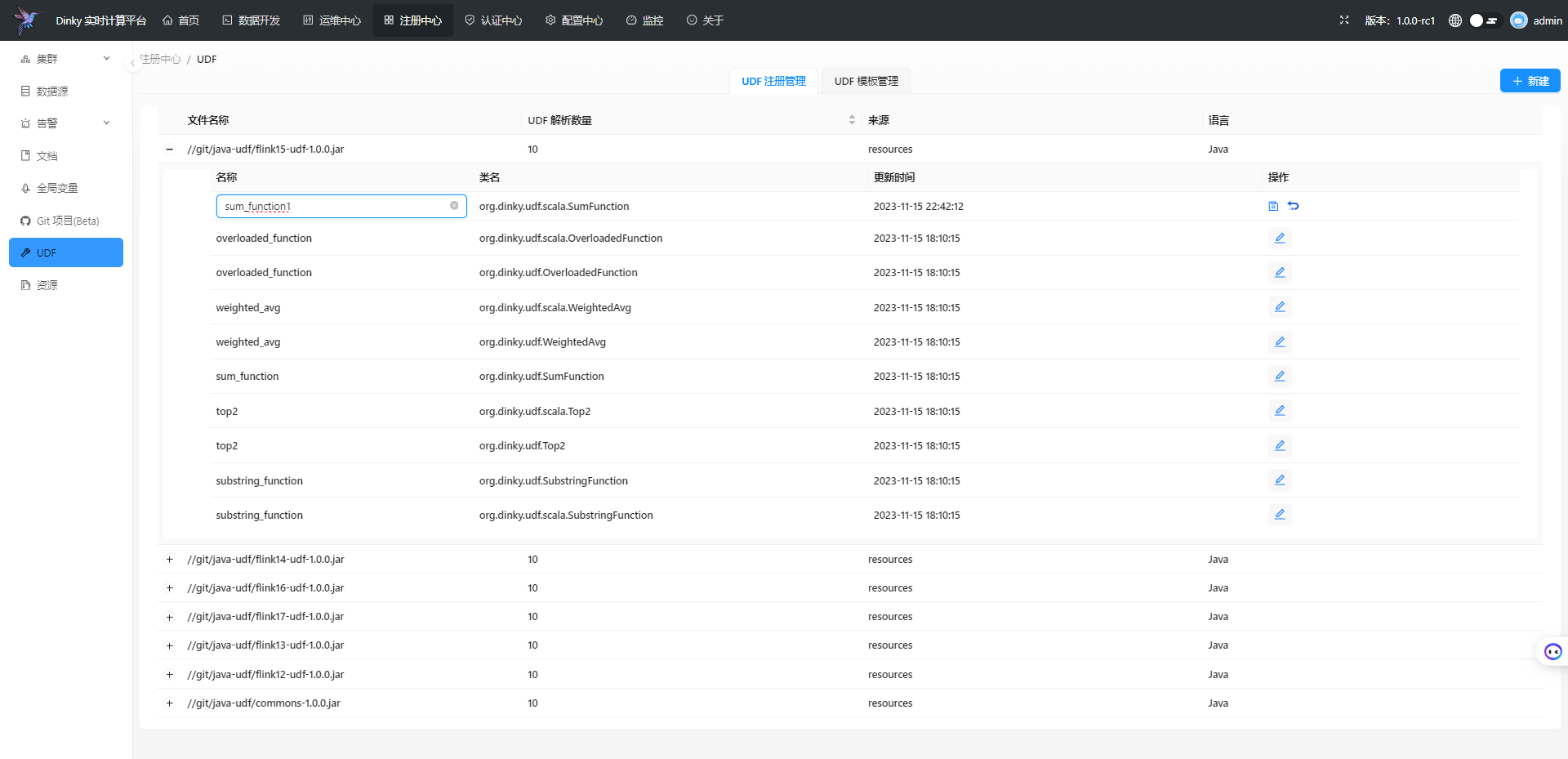Click the 2023-11-15 22:42:12 timestamp

pos(919,206)
